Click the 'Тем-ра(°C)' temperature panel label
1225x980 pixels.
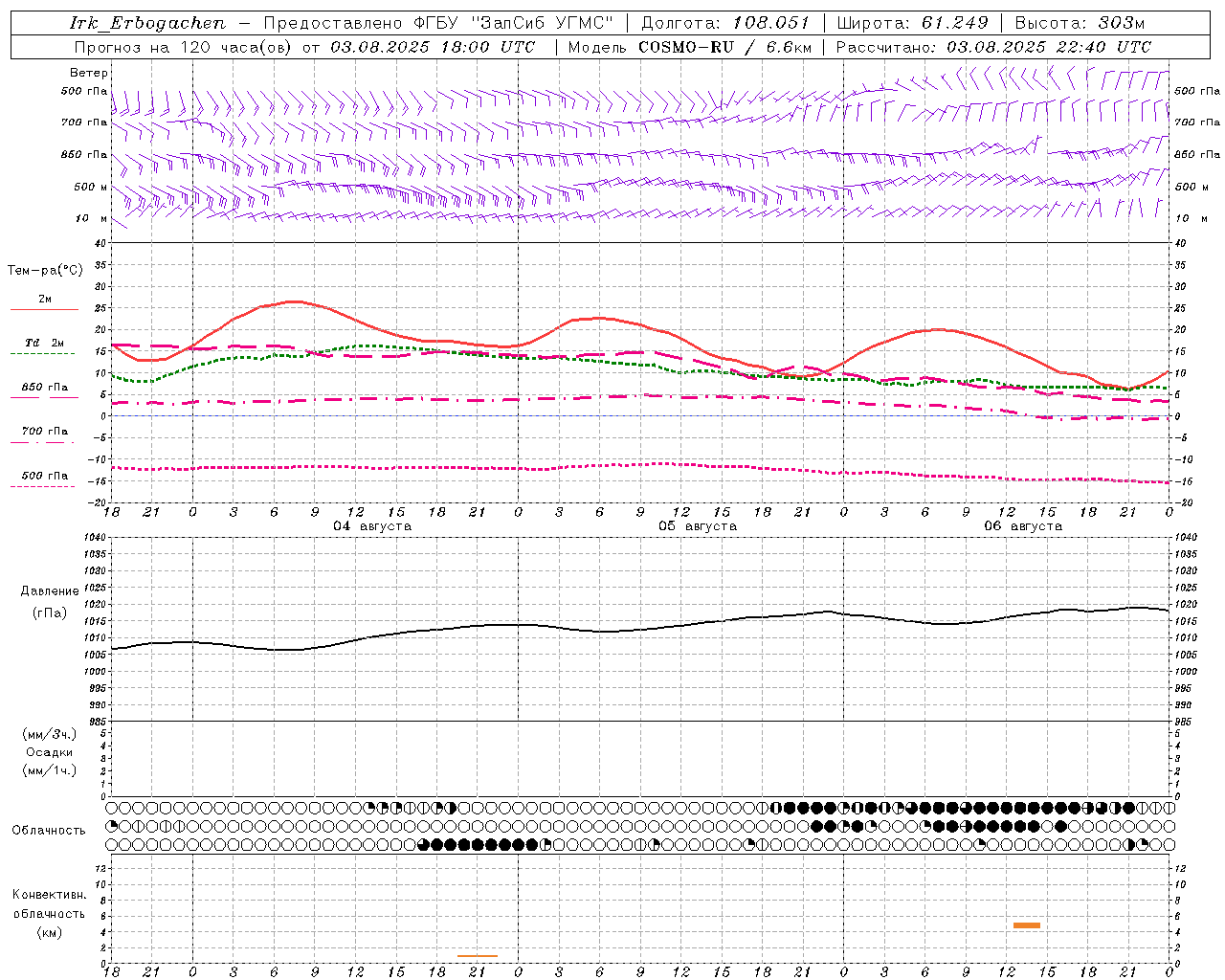coord(45,271)
